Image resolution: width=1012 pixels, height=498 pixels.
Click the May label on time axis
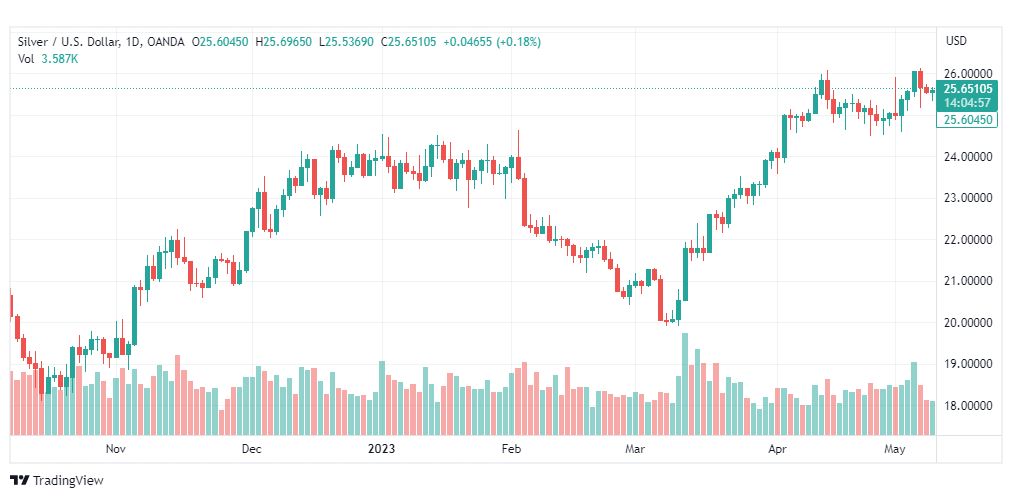(894, 448)
